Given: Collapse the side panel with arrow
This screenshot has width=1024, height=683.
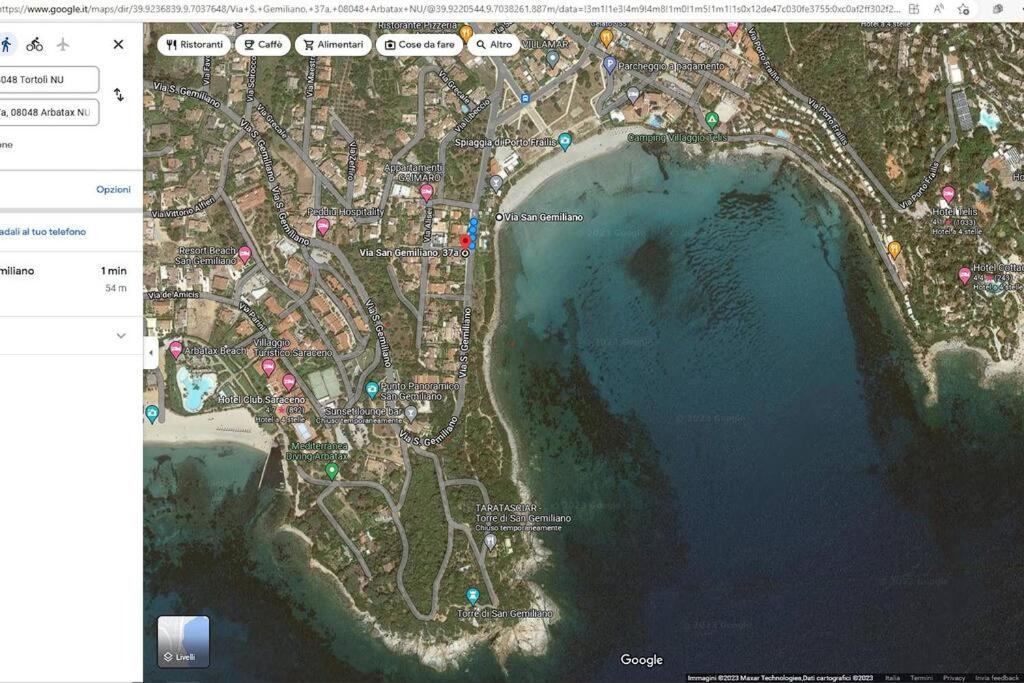Looking at the screenshot, I should point(151,353).
